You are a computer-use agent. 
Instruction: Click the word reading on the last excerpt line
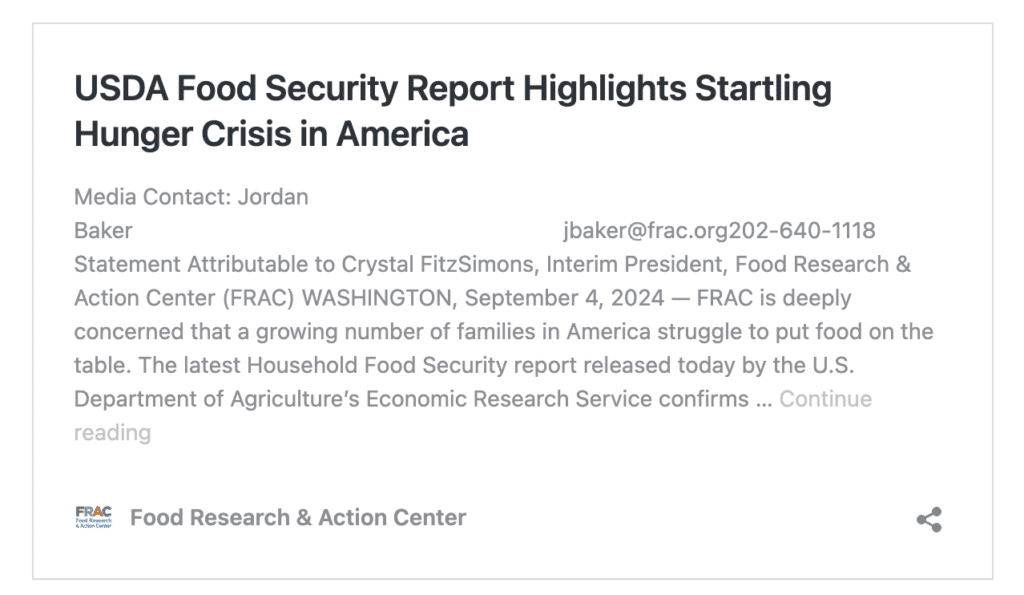pos(112,433)
